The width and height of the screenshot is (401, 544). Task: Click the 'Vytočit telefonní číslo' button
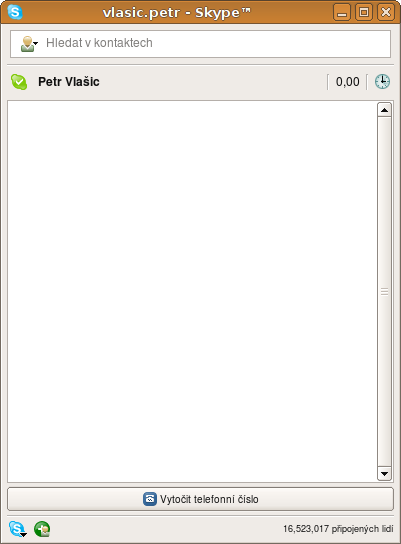pyautogui.click(x=200, y=499)
